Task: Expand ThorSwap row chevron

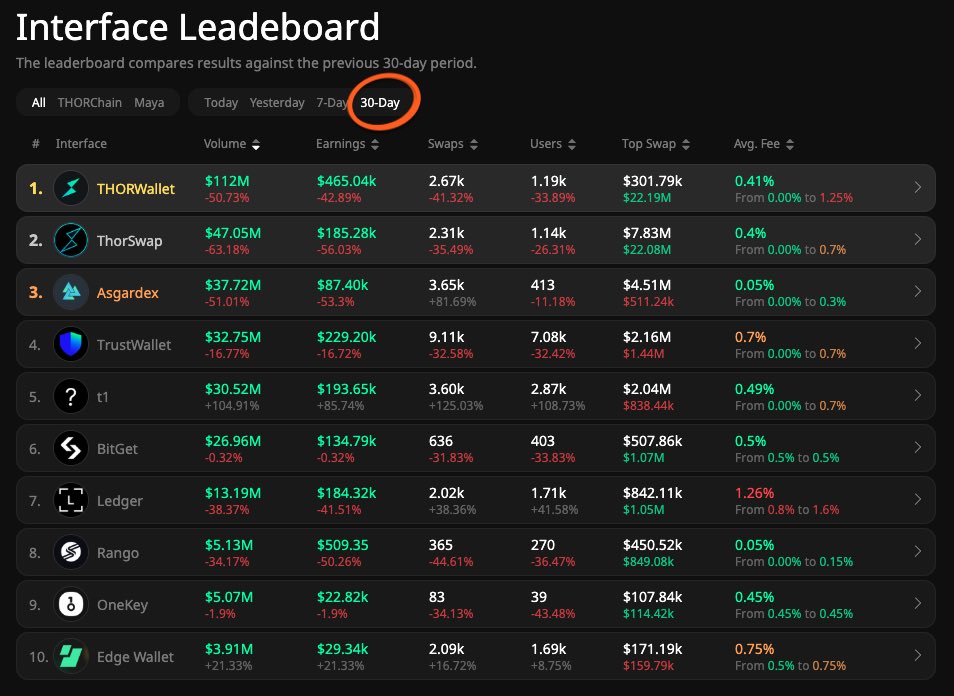Action: [x=917, y=240]
